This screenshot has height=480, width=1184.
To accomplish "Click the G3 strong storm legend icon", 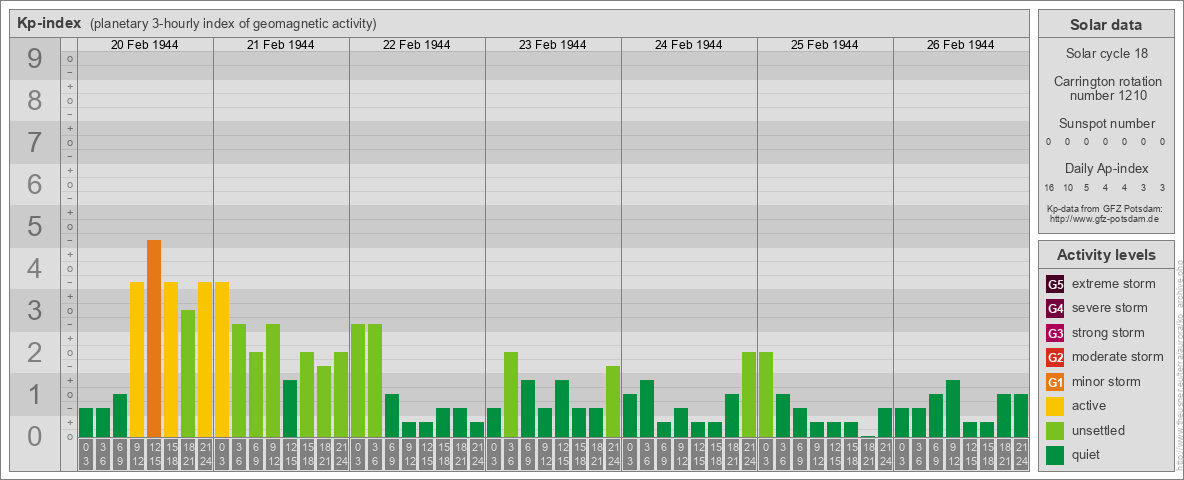I will tap(1055, 333).
